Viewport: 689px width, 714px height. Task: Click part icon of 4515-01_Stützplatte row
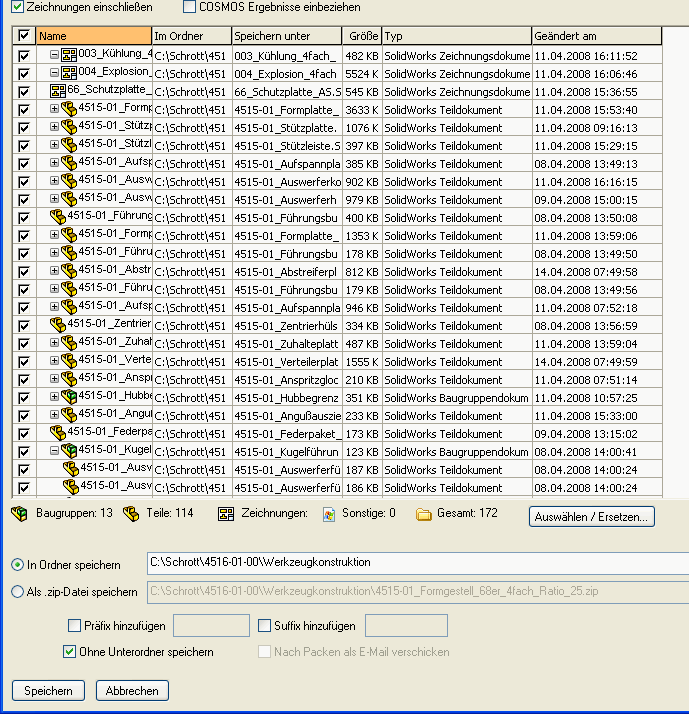(x=69, y=127)
